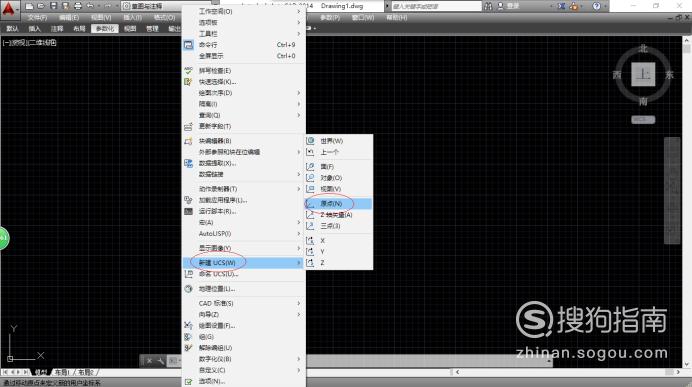Click the Undo arrow icon

pyautogui.click(x=90, y=6)
